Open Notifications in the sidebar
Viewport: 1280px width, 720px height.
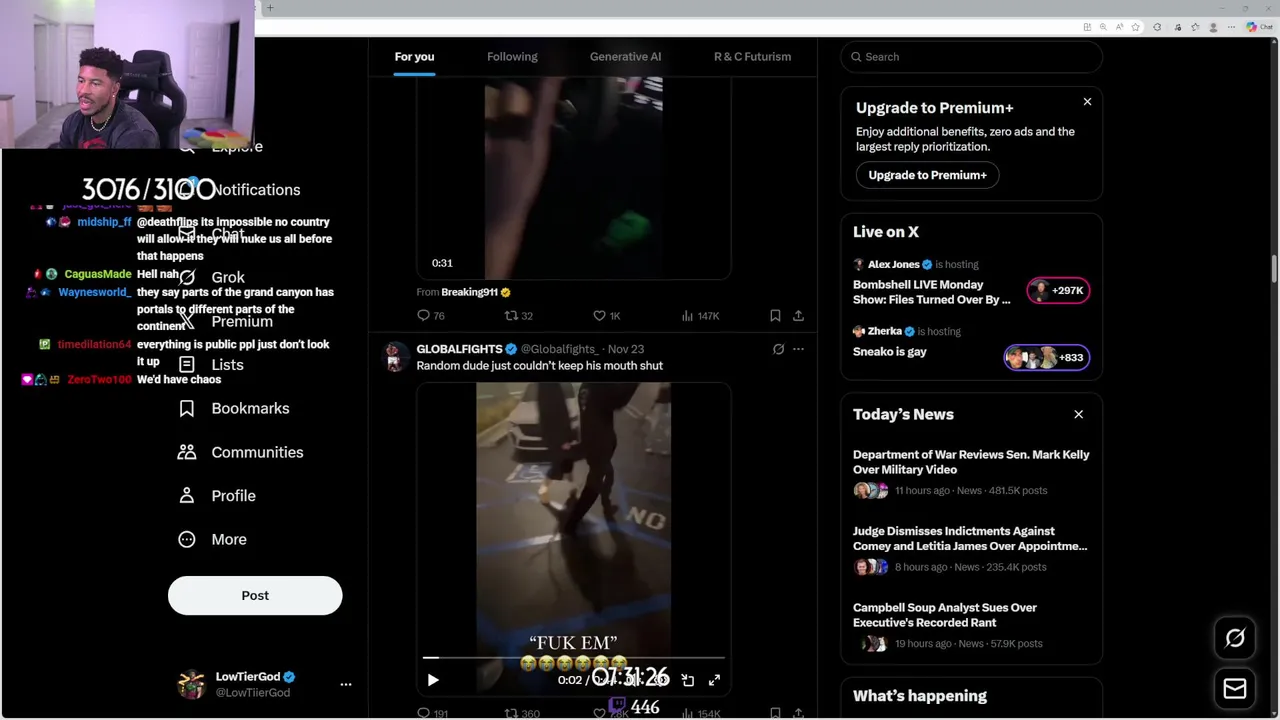pyautogui.click(x=255, y=190)
